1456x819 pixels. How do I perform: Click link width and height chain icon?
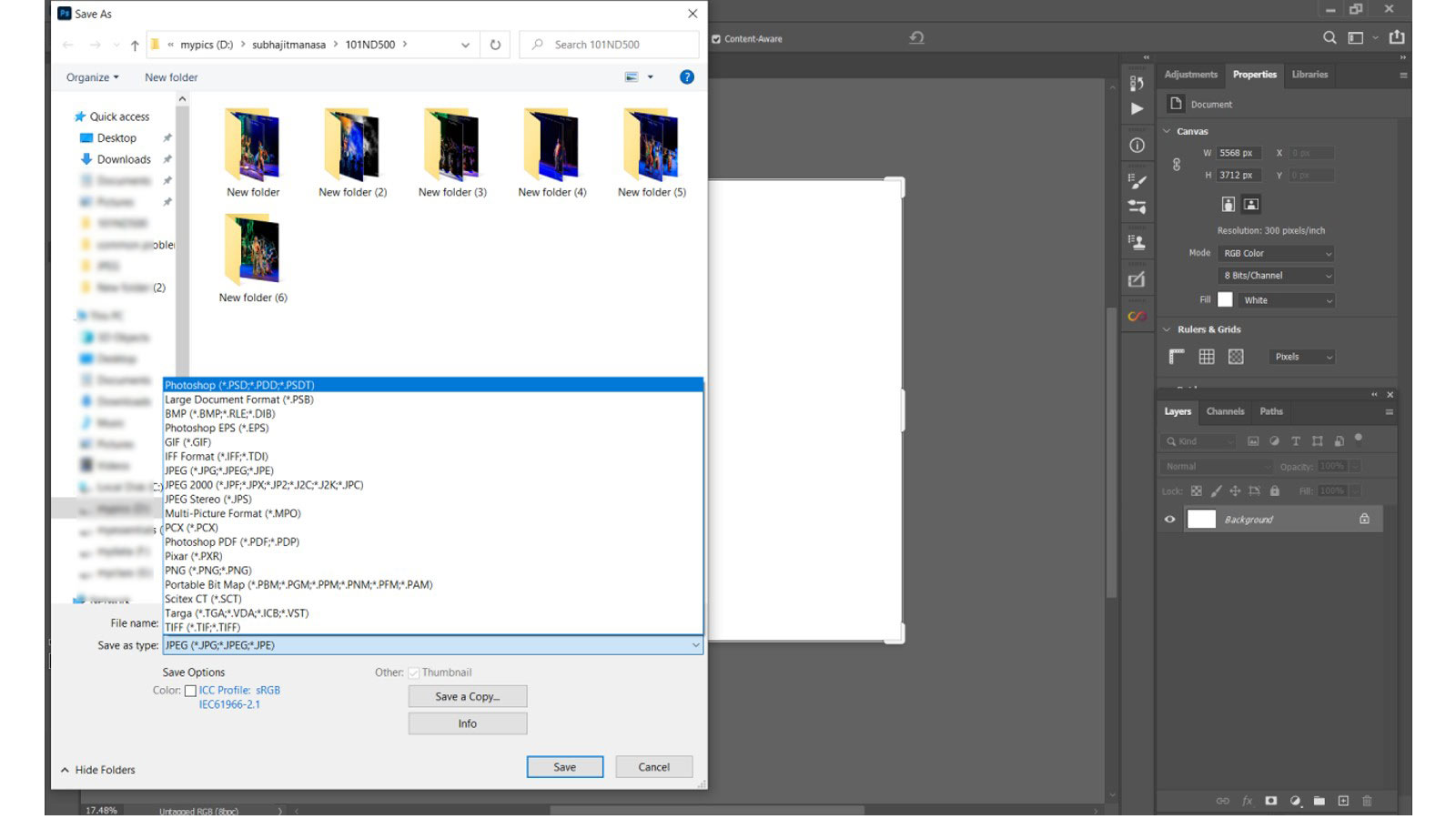click(x=1177, y=165)
